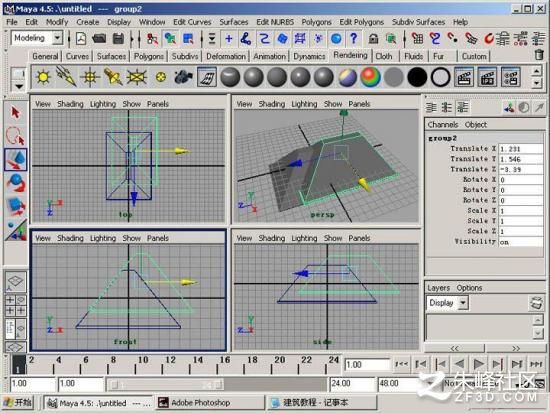Choose the Rotate tool in toolbox
The image size is (550, 413).
[x=15, y=183]
